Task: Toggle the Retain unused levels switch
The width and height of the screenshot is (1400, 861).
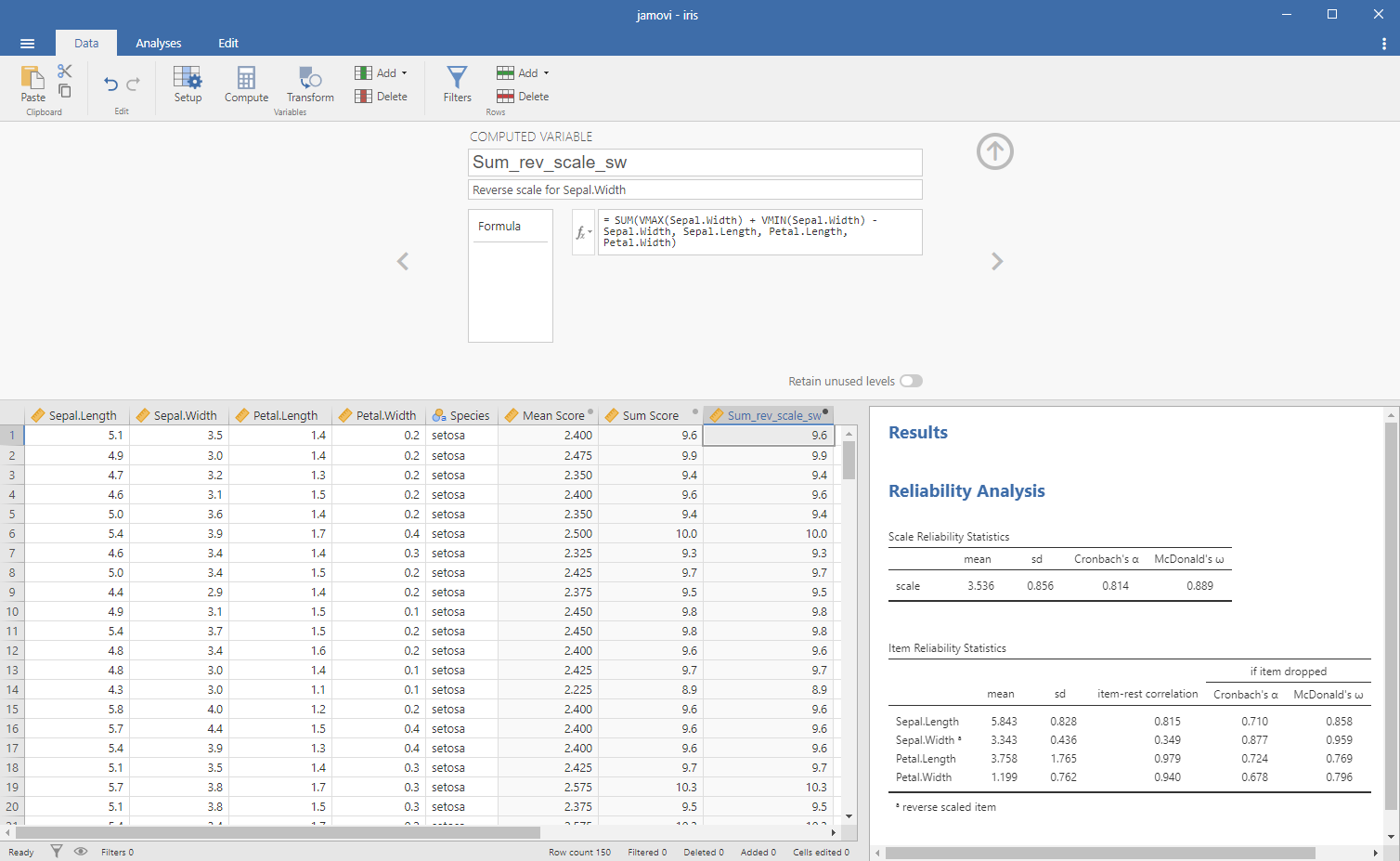Action: tap(911, 381)
